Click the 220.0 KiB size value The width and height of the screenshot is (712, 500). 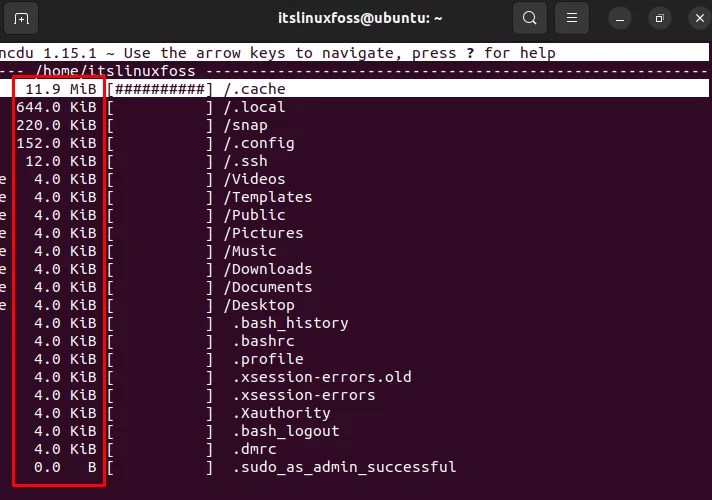coord(56,125)
